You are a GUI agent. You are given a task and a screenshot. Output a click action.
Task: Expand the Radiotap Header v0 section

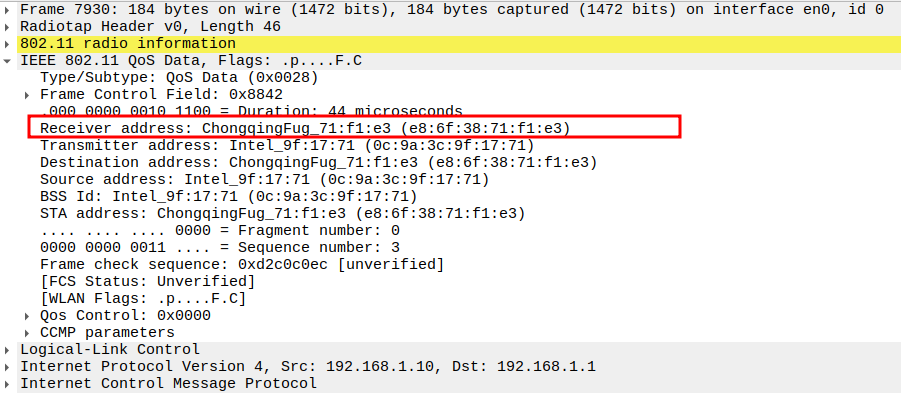pos(9,26)
